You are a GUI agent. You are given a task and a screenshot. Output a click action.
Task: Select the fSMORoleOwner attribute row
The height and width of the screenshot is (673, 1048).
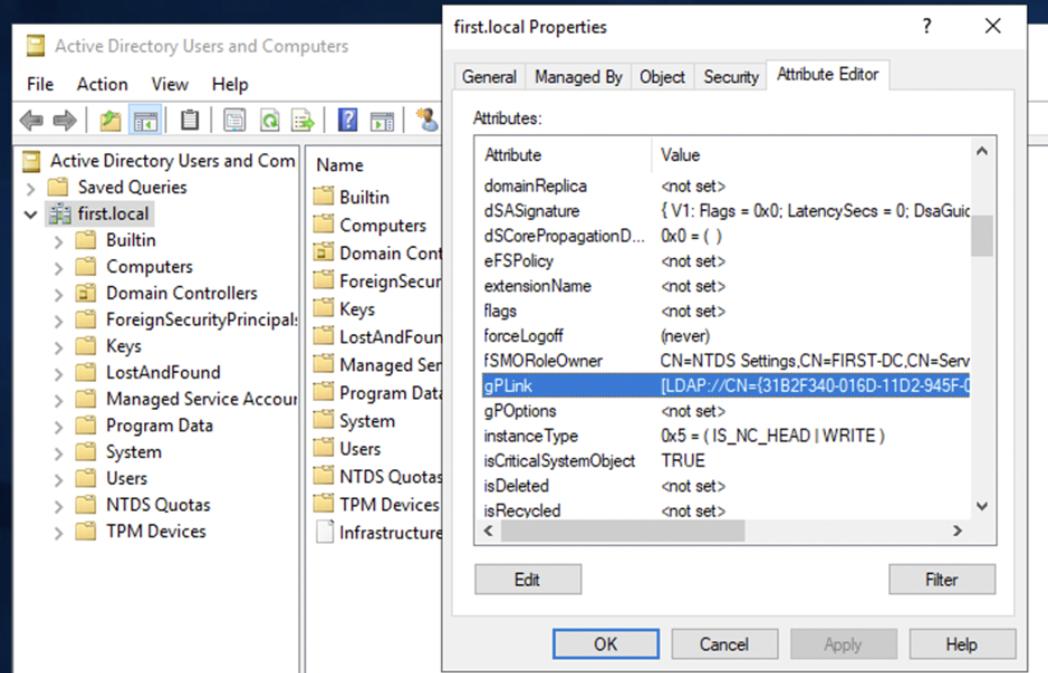[x=726, y=361]
